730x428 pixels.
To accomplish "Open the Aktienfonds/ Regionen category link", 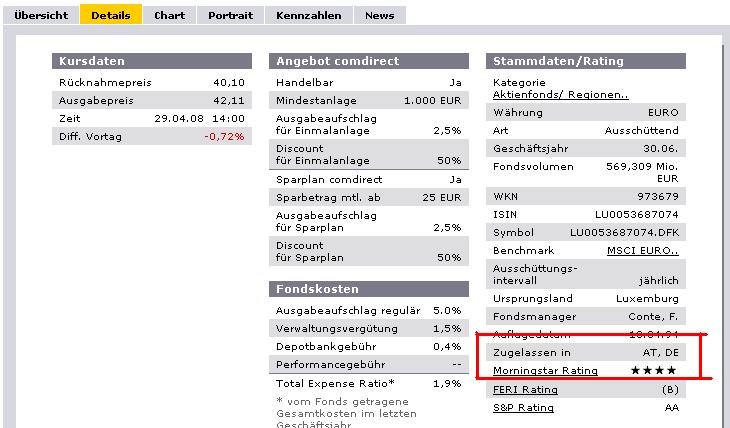I will click(x=561, y=95).
